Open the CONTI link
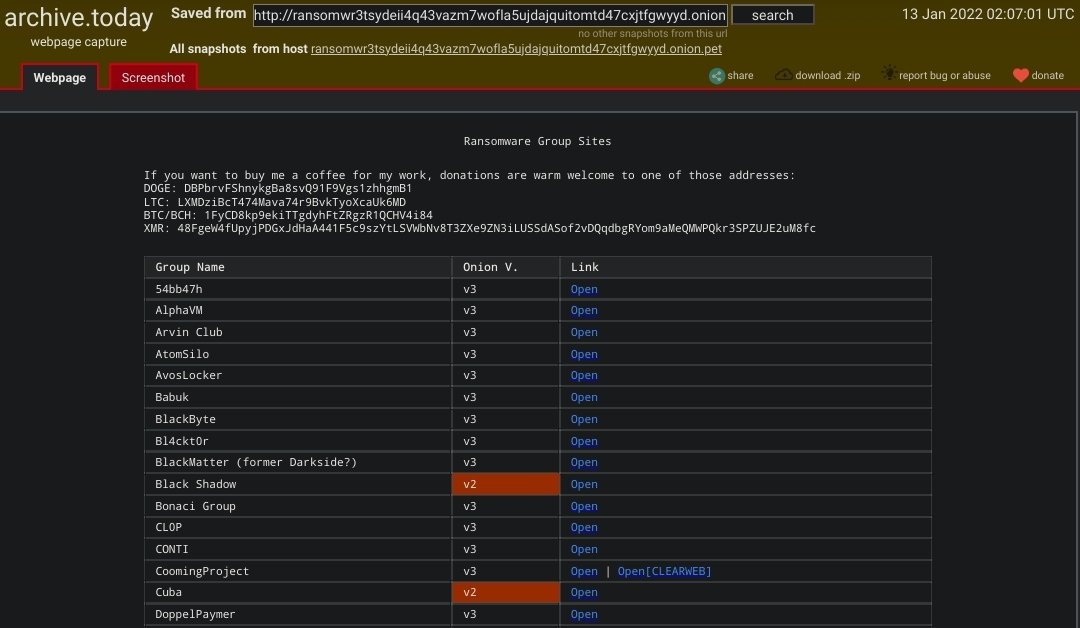Screen dimensions: 1080x628 pos(583,550)
